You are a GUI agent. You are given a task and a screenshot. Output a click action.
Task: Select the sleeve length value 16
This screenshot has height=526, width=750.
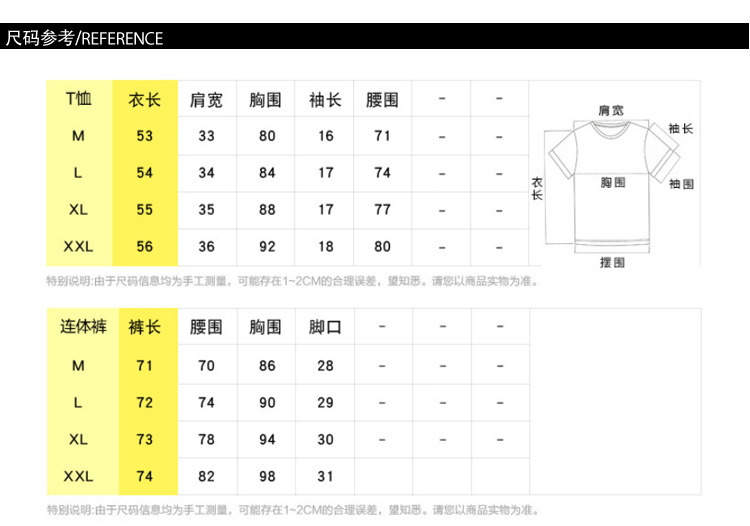tap(326, 136)
